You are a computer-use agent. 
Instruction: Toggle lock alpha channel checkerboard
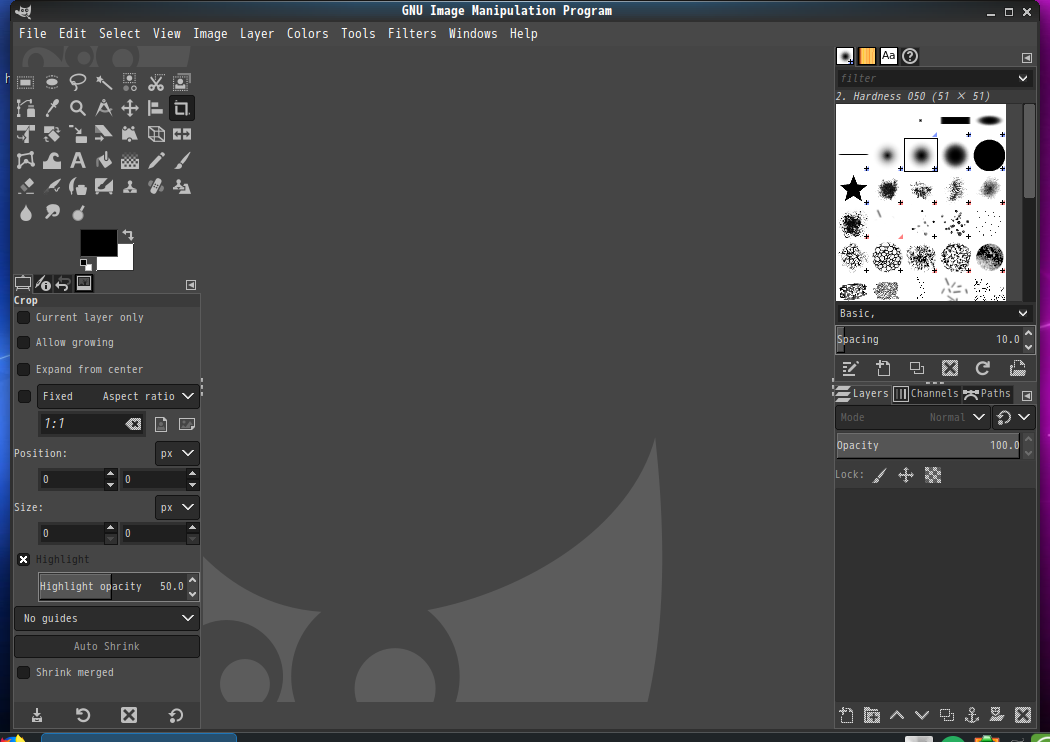933,475
